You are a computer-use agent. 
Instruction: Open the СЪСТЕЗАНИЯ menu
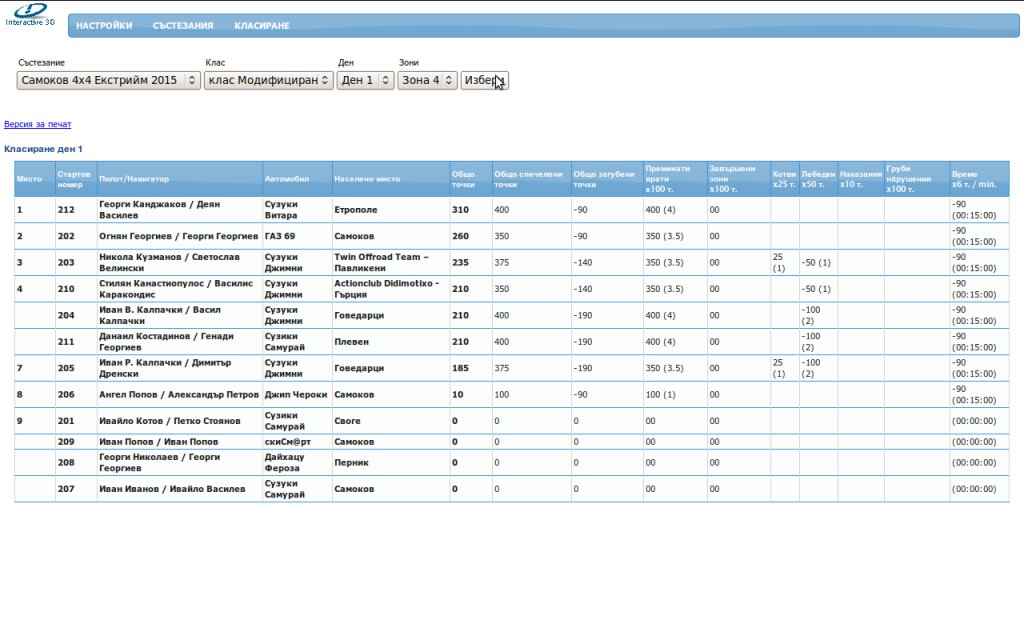tap(183, 26)
